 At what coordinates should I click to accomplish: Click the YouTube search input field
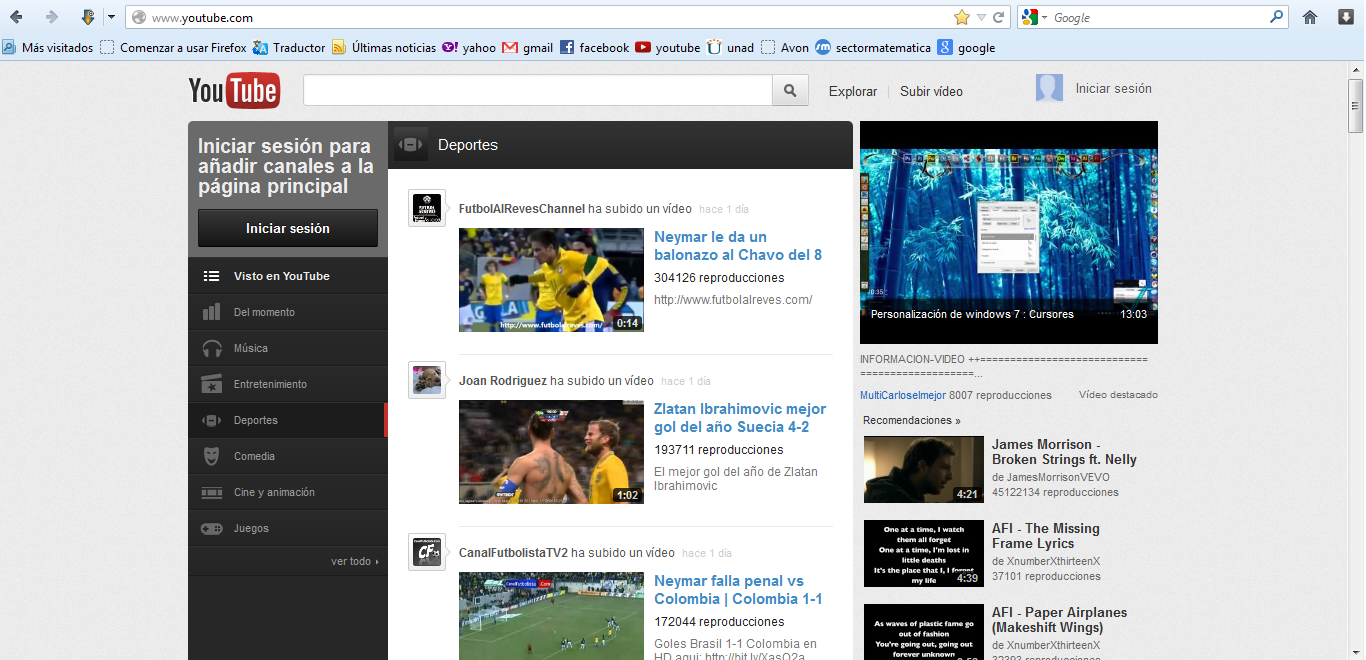click(538, 90)
